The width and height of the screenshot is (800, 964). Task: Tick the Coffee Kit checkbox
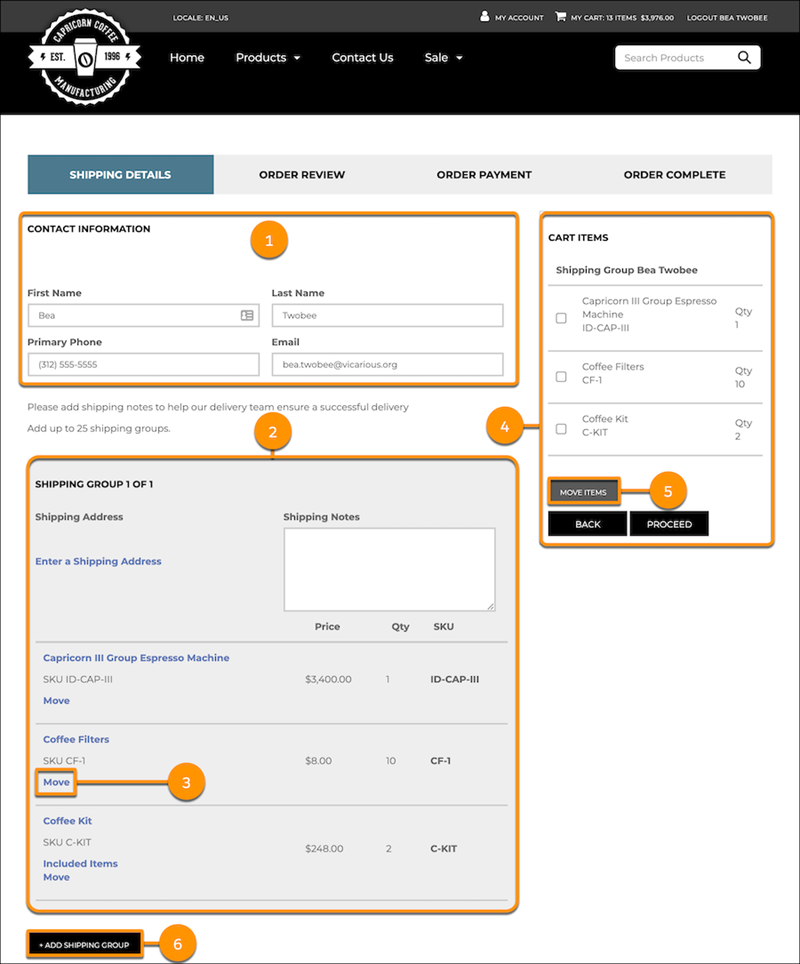[x=561, y=428]
